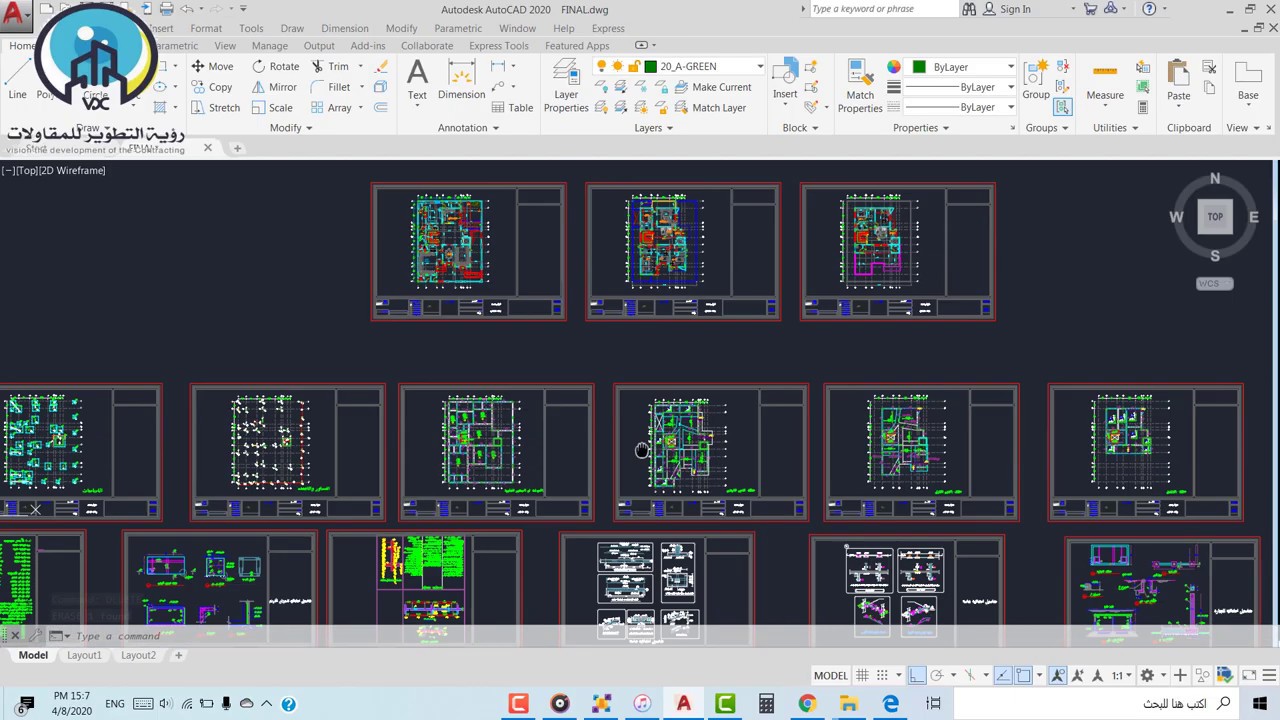Screen dimensions: 1280x720
Task: Select the Scale tool
Action: pos(272,107)
